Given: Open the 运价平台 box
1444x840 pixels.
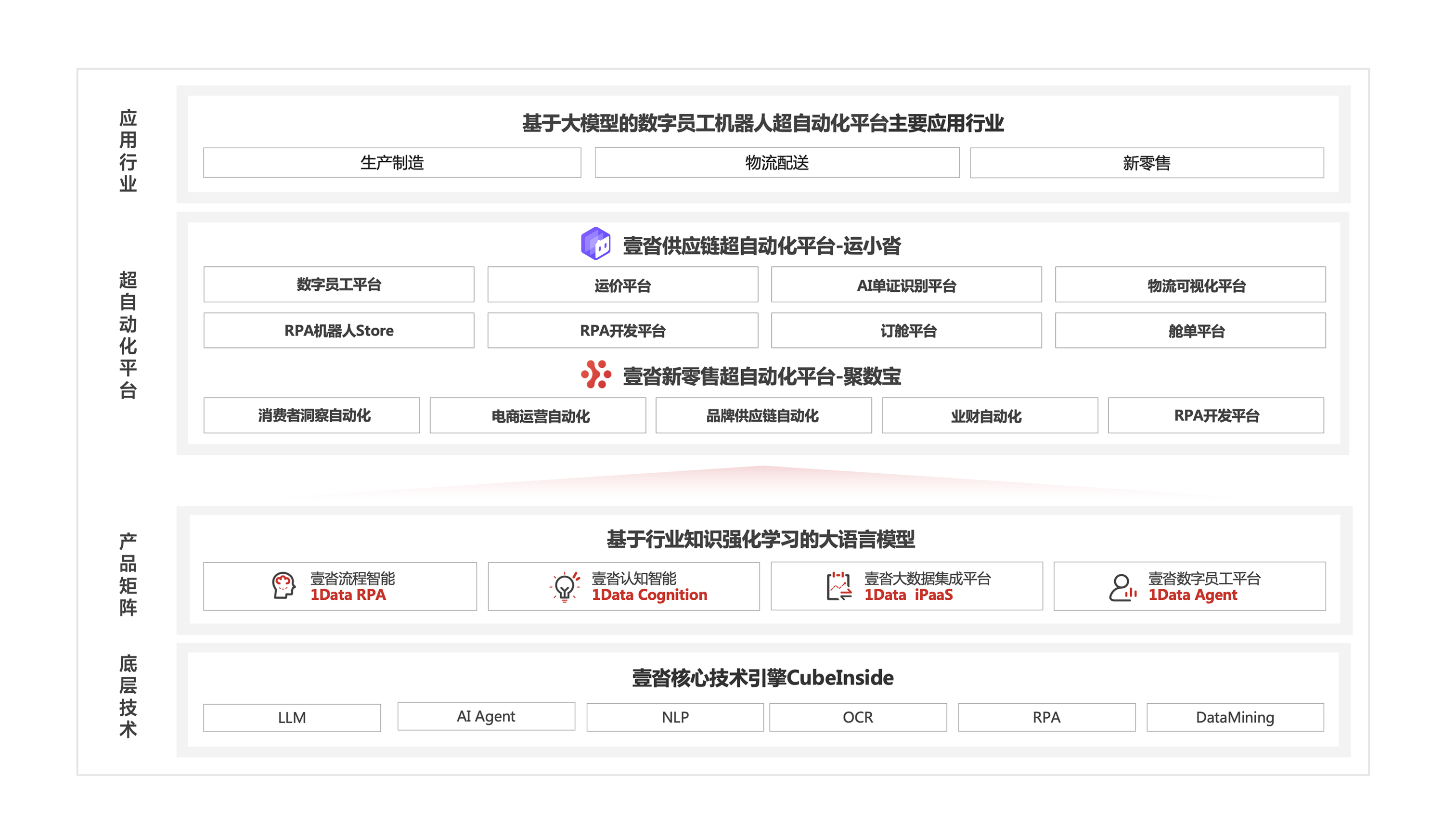Looking at the screenshot, I should (622, 284).
